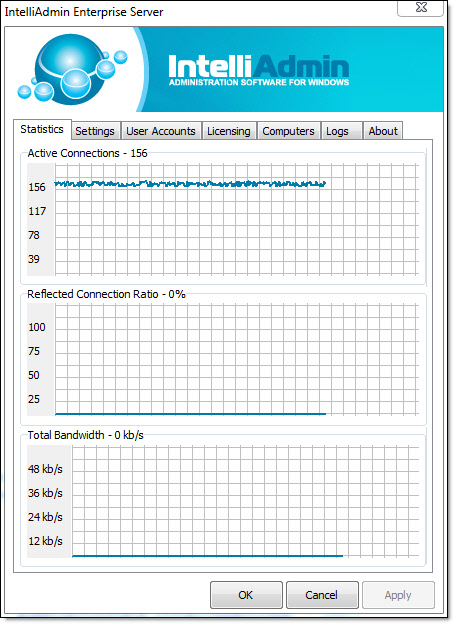Click the Reflected Connection Ratio graph area
This screenshot has height=624, width=454.
click(237, 359)
